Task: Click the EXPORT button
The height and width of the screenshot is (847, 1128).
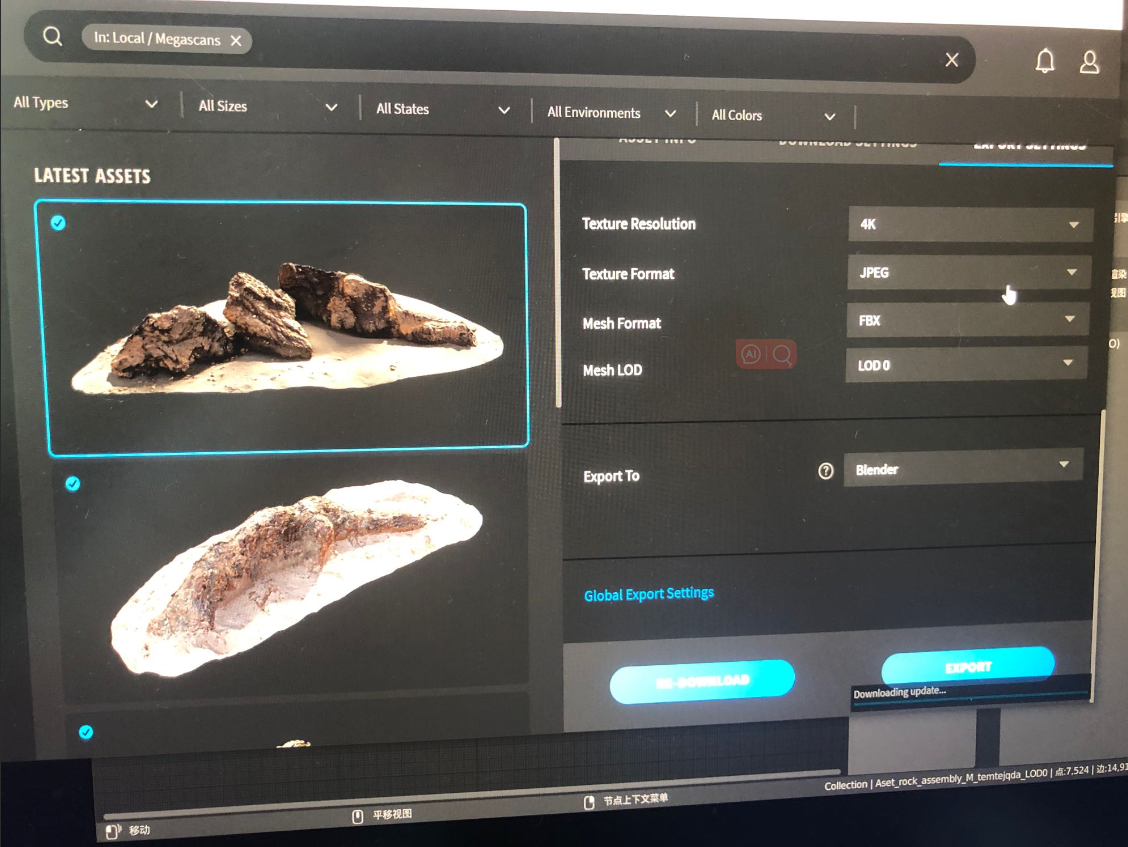Action: pos(968,666)
